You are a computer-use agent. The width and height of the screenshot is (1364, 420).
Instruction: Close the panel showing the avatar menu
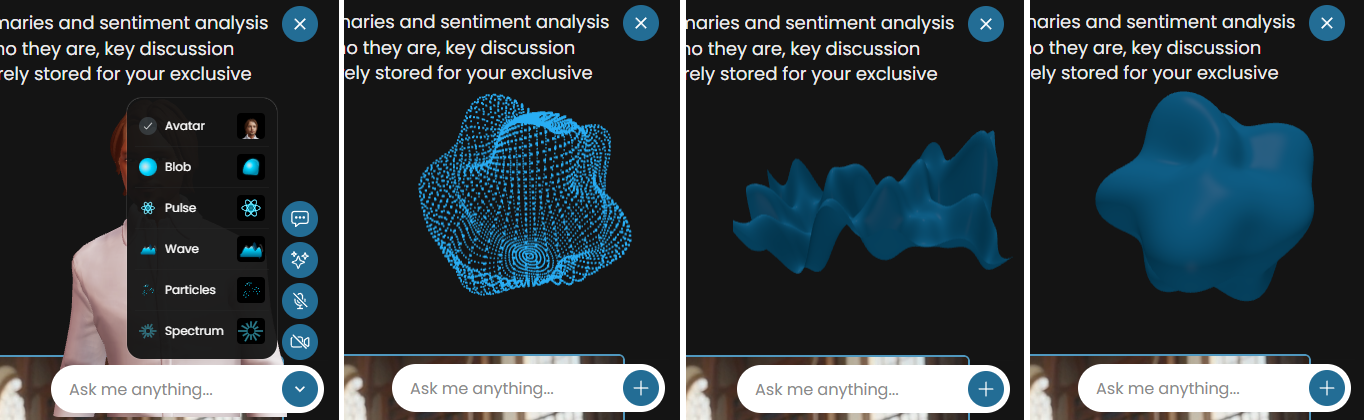(300, 23)
